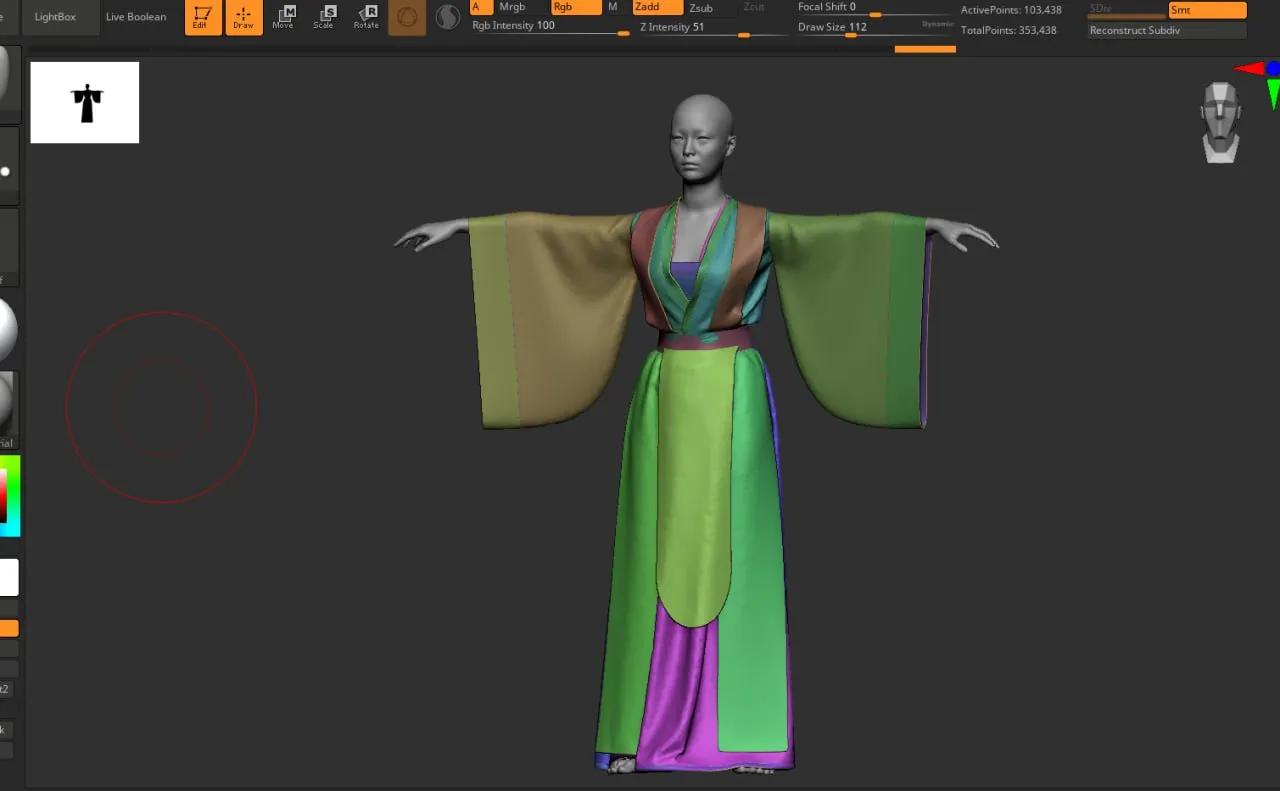Toggle Dynamic draw size
Image resolution: width=1280 pixels, height=791 pixels.
(938, 24)
